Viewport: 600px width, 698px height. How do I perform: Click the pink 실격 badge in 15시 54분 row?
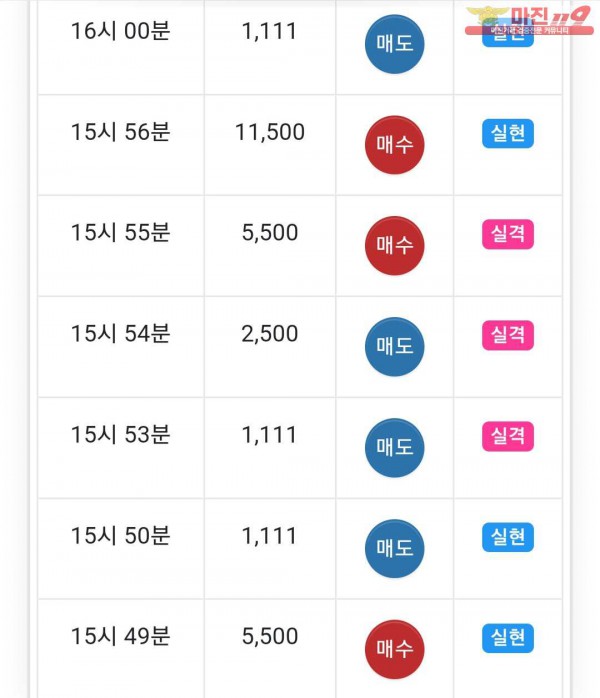(508, 336)
